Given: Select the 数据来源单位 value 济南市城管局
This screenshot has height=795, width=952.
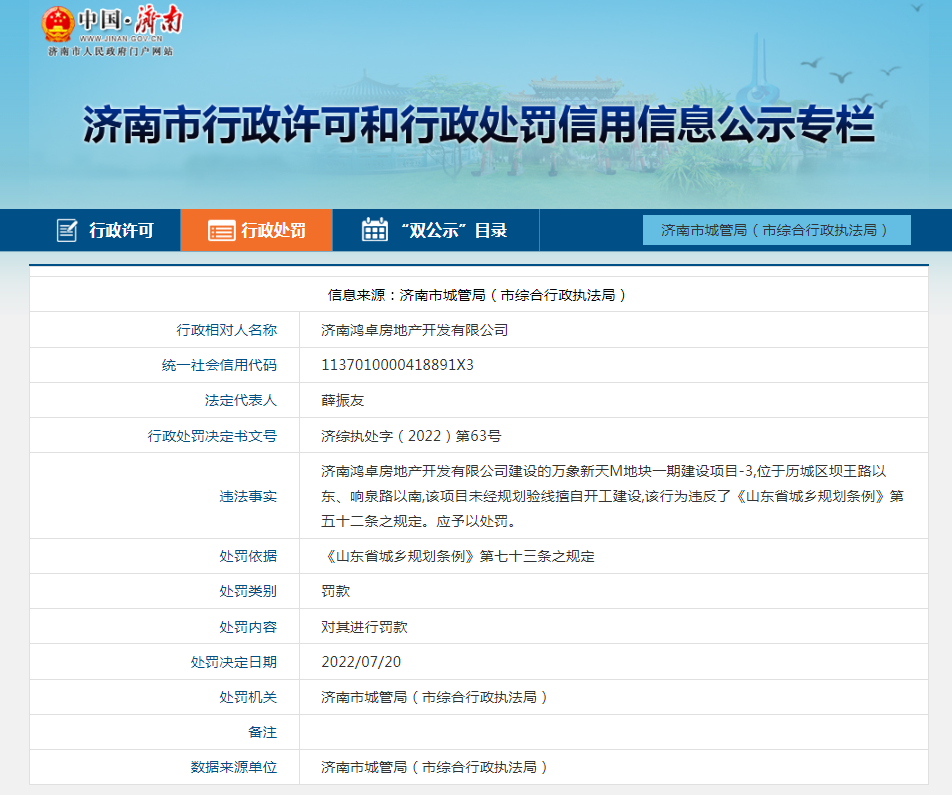Looking at the screenshot, I should [x=435, y=767].
